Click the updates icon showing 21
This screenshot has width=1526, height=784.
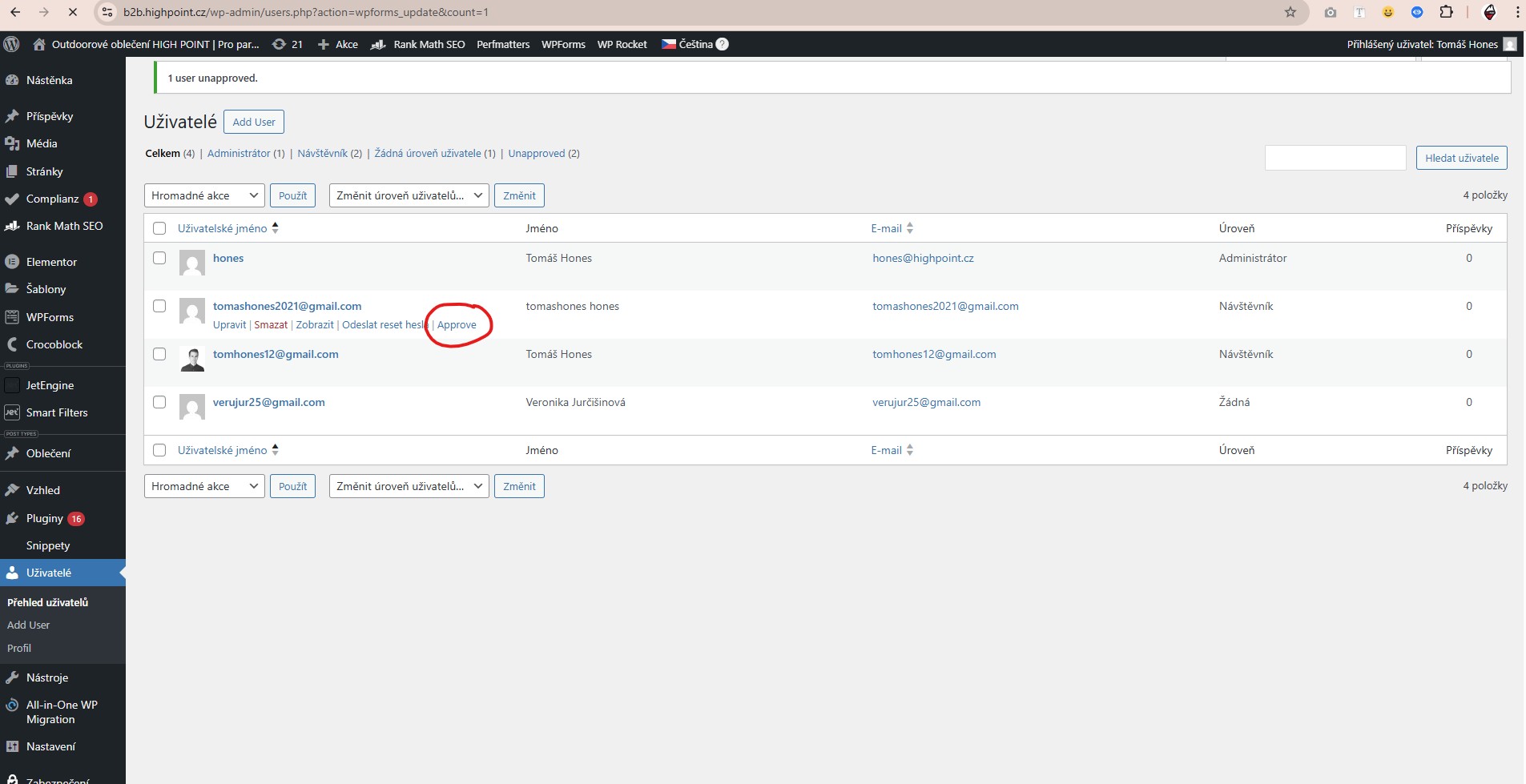[280, 44]
